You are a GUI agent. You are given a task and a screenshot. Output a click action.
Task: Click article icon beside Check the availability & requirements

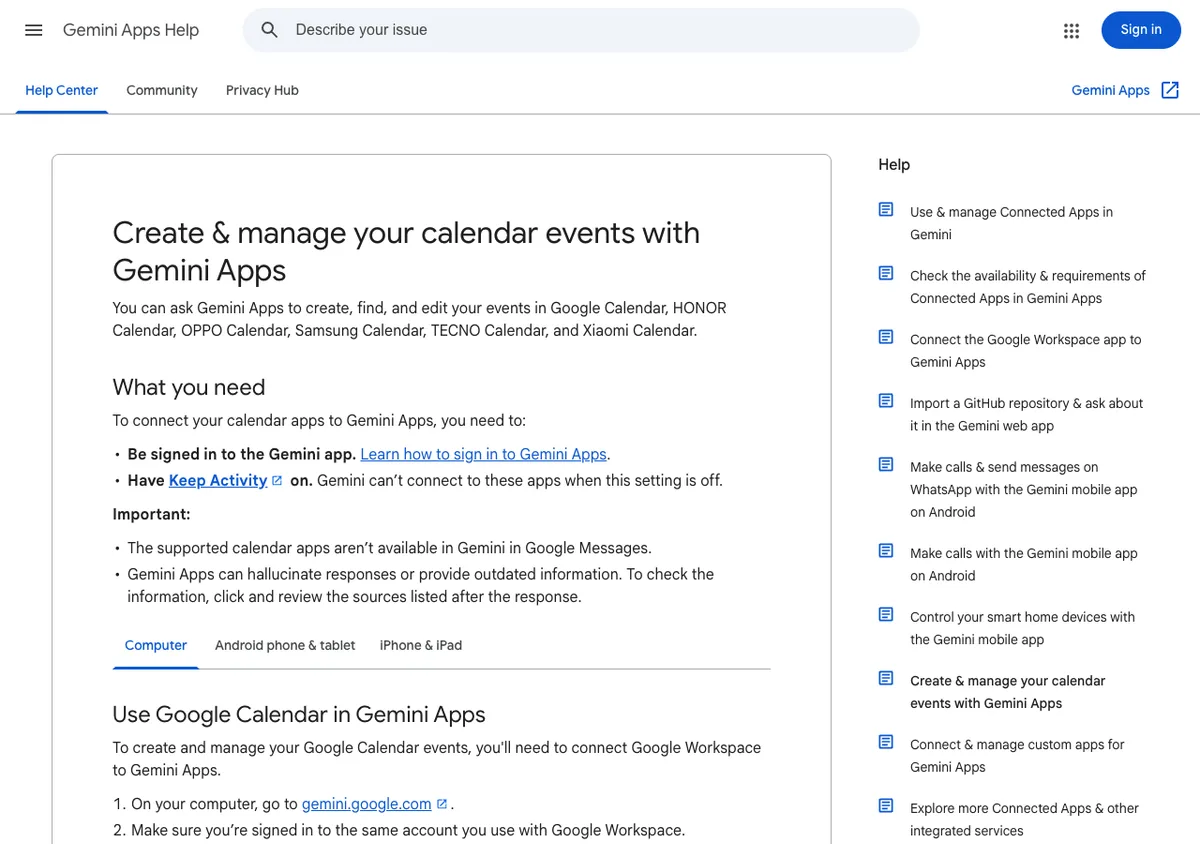pos(886,274)
